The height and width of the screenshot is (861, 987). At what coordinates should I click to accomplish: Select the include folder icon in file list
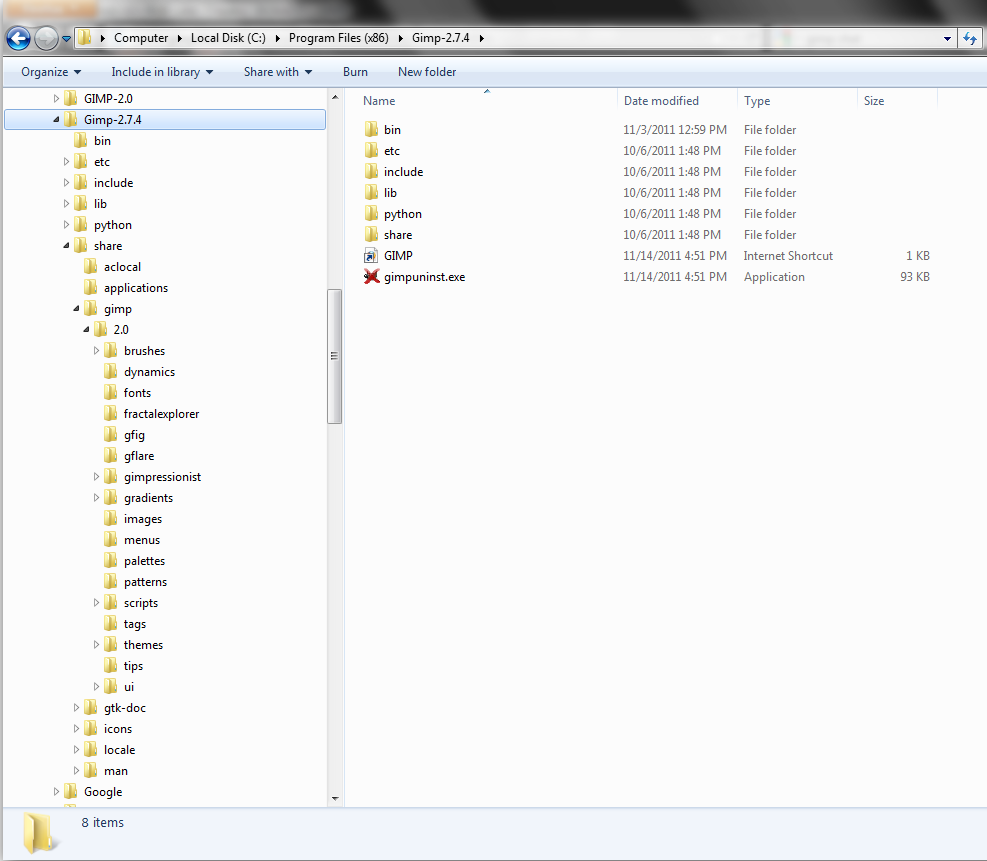[371, 172]
